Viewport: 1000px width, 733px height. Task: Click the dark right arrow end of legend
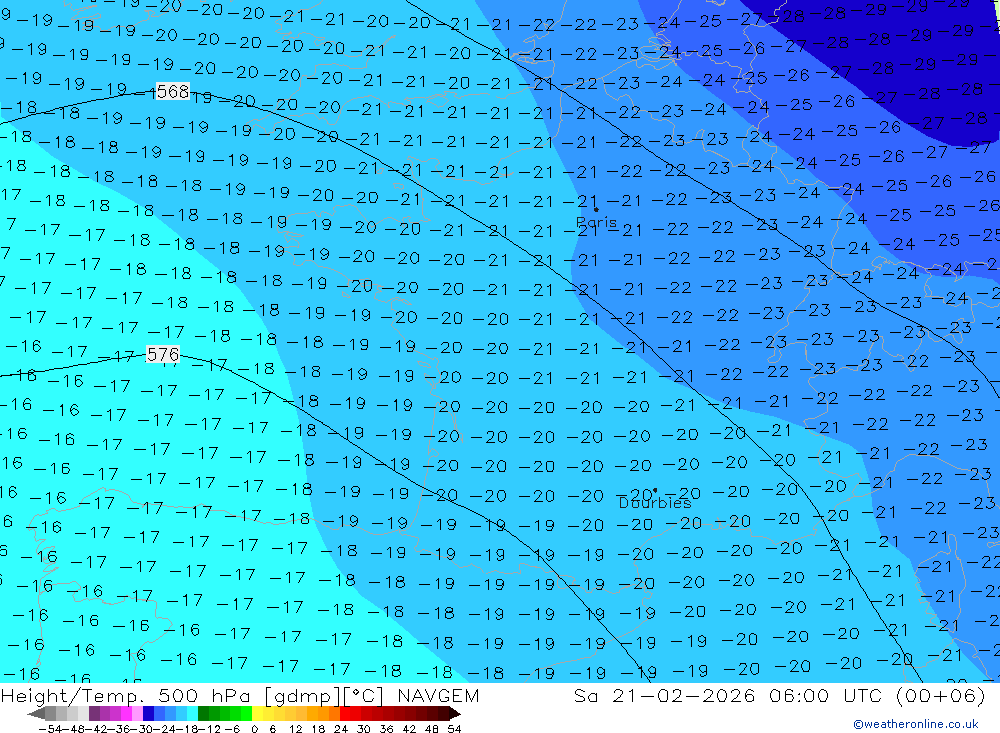(x=455, y=714)
